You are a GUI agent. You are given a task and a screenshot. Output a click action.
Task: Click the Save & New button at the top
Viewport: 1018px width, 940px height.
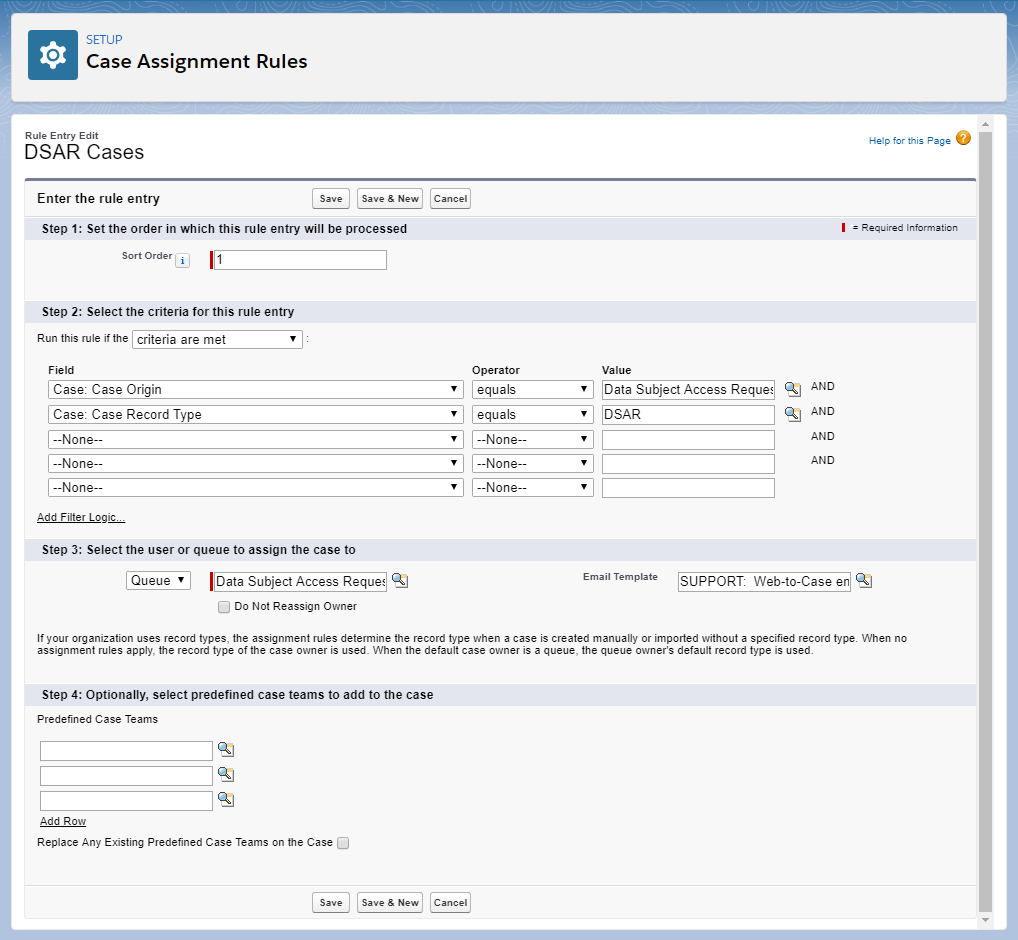tap(389, 198)
